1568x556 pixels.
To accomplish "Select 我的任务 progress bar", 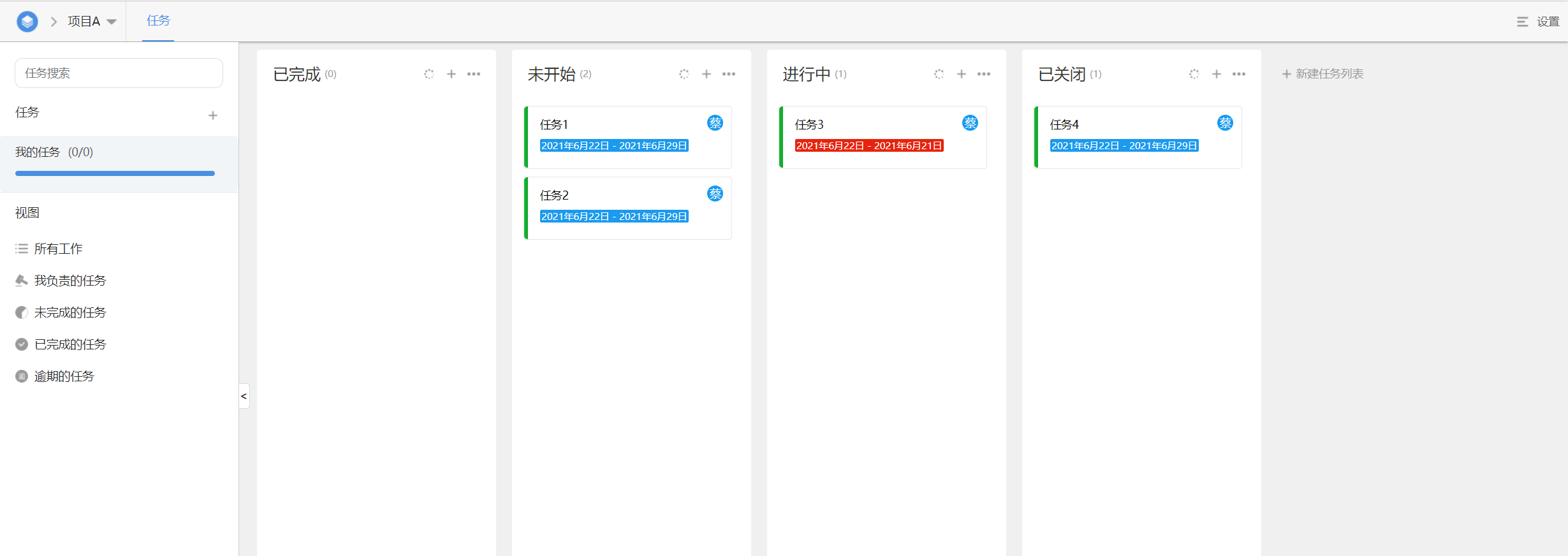I will coord(115,173).
